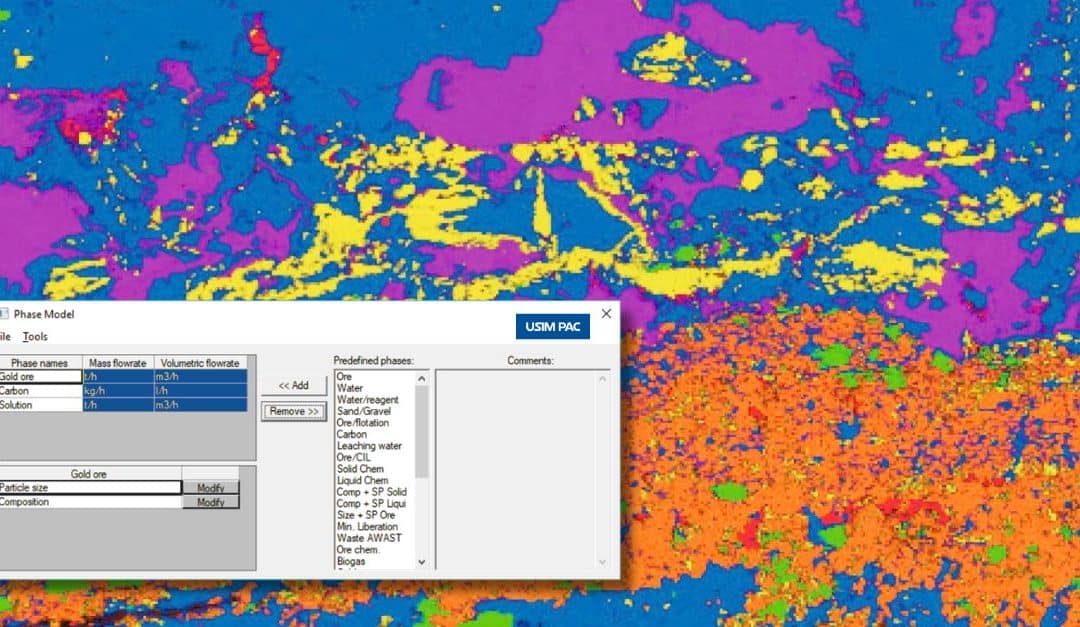Select the Particle size row
The image size is (1080, 627).
(90, 488)
